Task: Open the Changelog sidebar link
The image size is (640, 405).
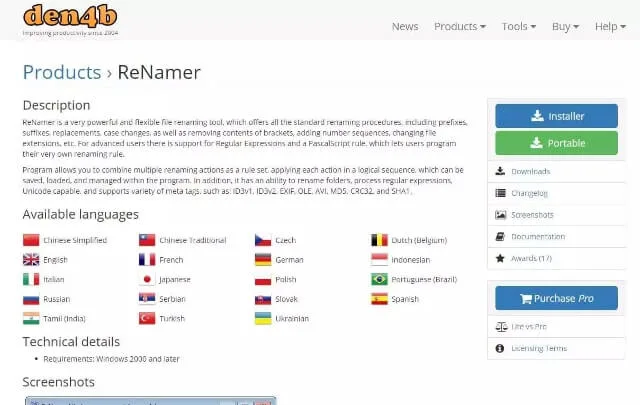Action: click(529, 193)
